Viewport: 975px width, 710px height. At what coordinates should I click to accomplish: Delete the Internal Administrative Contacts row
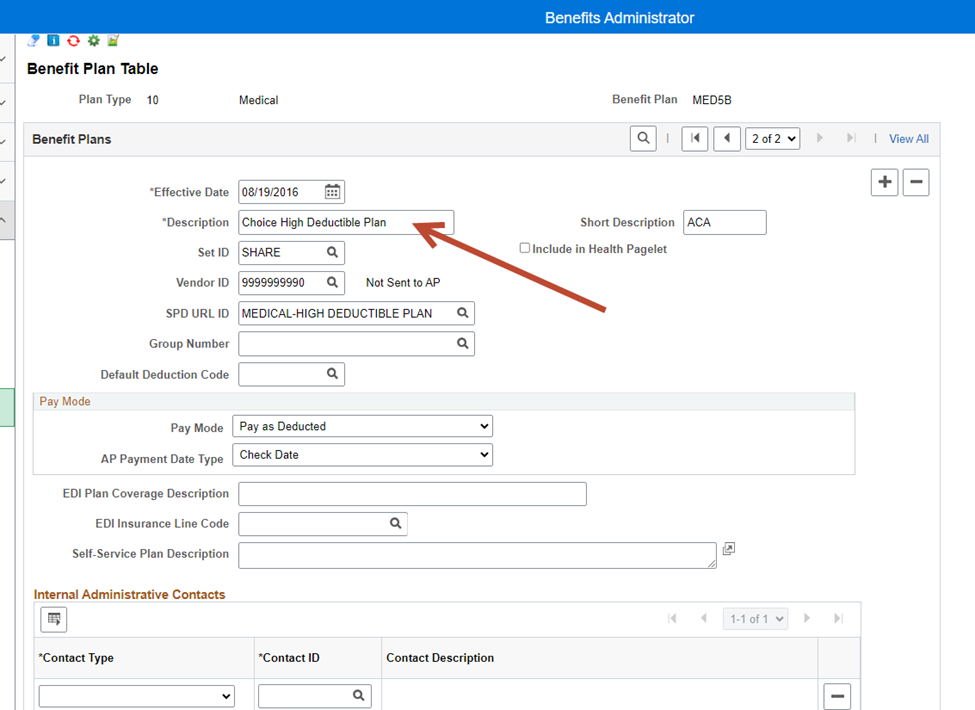pos(837,696)
